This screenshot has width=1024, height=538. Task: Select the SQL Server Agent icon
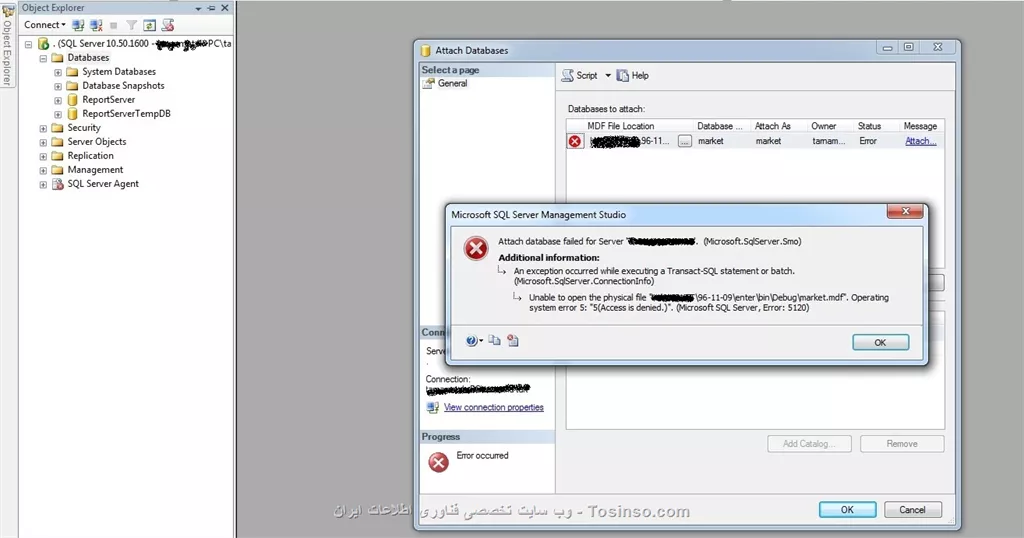[x=57, y=184]
